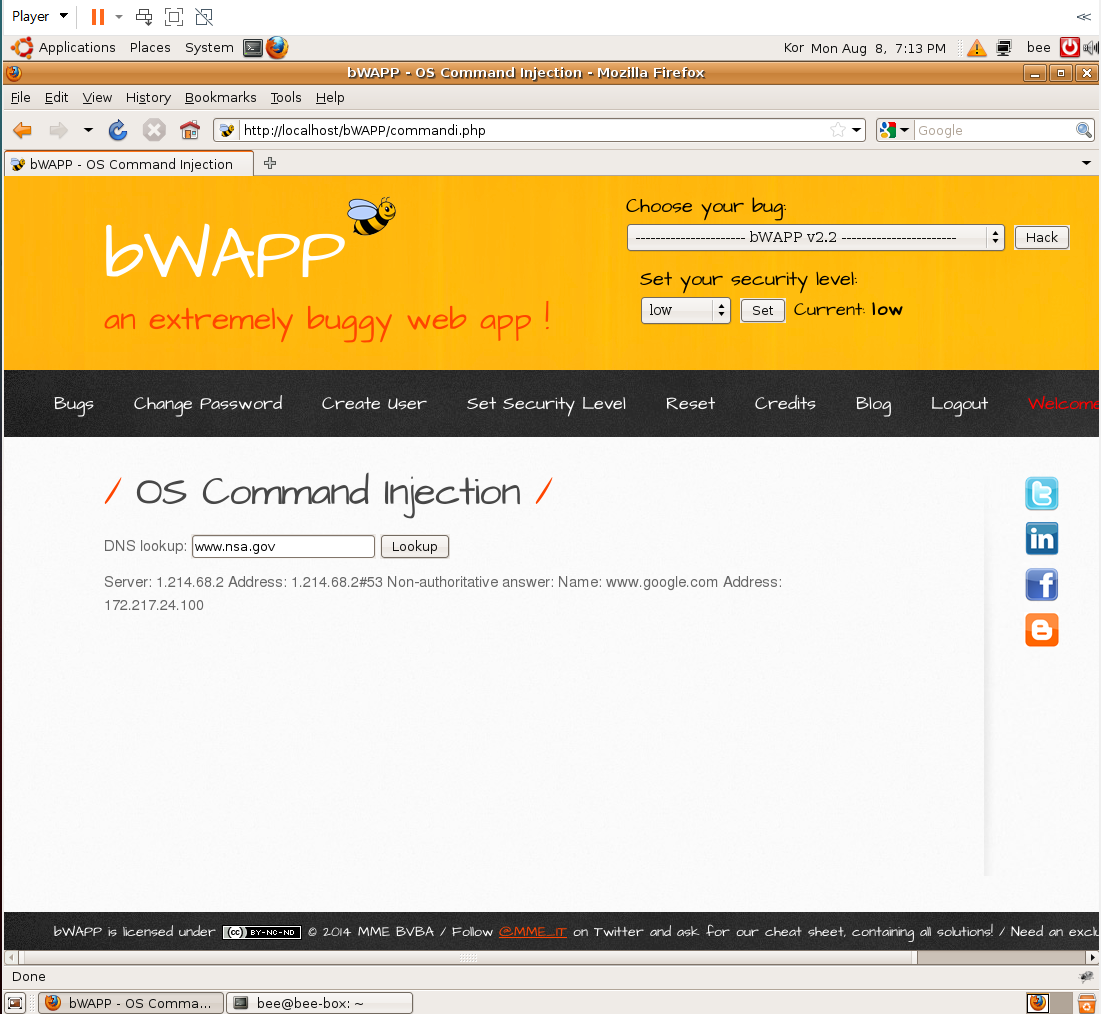This screenshot has height=1014, width=1101.
Task: Pause the virtual machine in Player
Action: [x=98, y=16]
